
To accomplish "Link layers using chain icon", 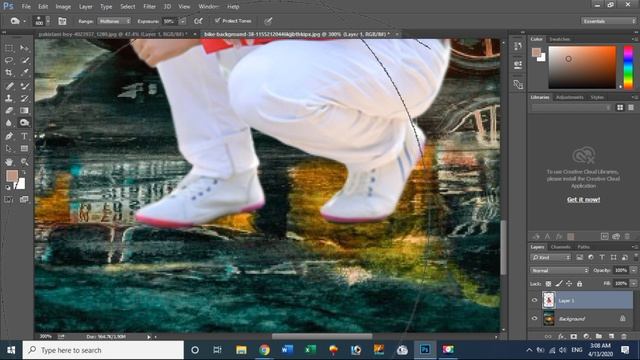I will coord(548,336).
